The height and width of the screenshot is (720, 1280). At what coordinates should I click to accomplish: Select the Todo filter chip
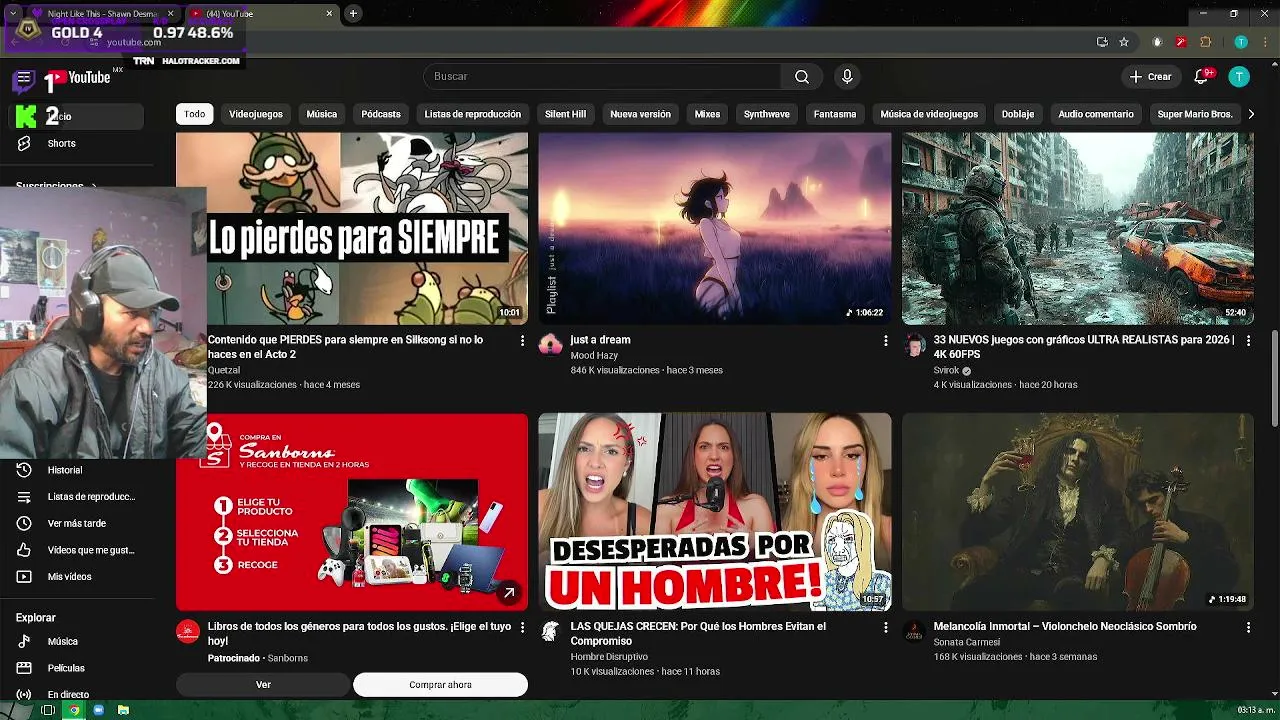[x=195, y=114]
